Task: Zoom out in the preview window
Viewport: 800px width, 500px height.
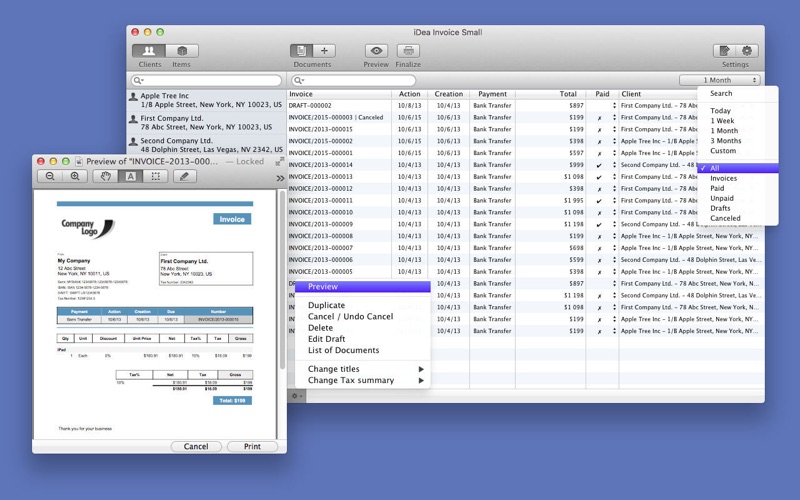Action: point(50,177)
